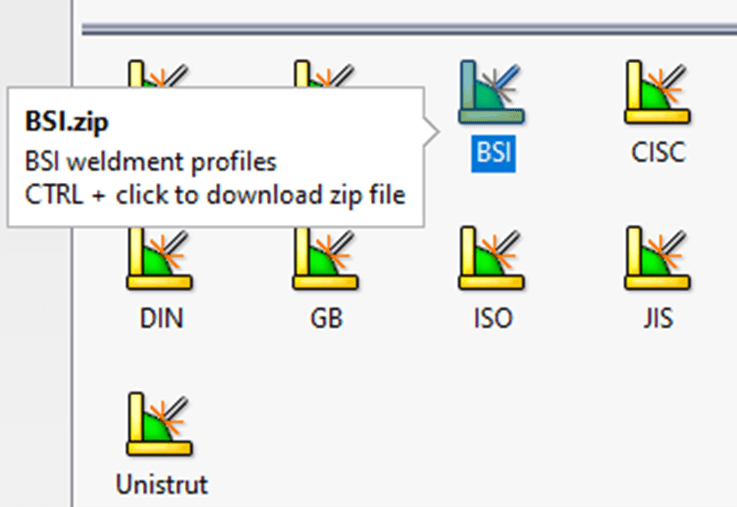The image size is (737, 507).
Task: Select the DIN weldment profile icon
Action: click(160, 258)
